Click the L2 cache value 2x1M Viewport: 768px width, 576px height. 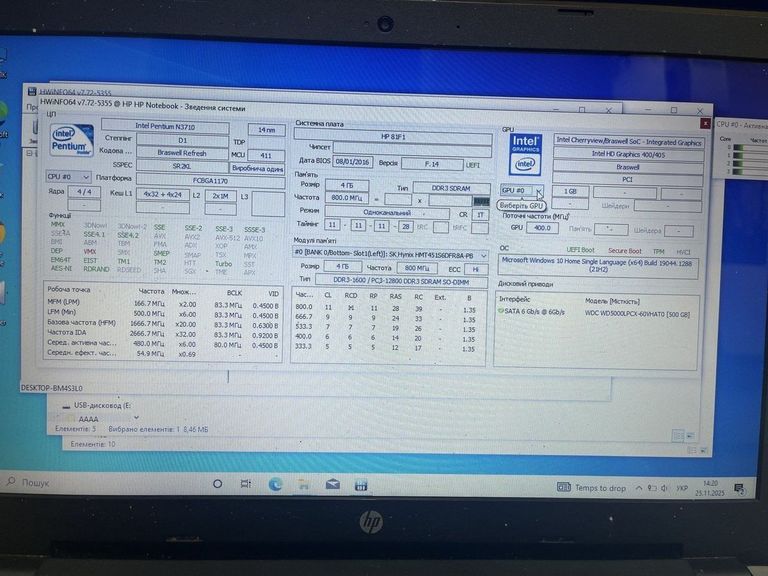(x=220, y=195)
